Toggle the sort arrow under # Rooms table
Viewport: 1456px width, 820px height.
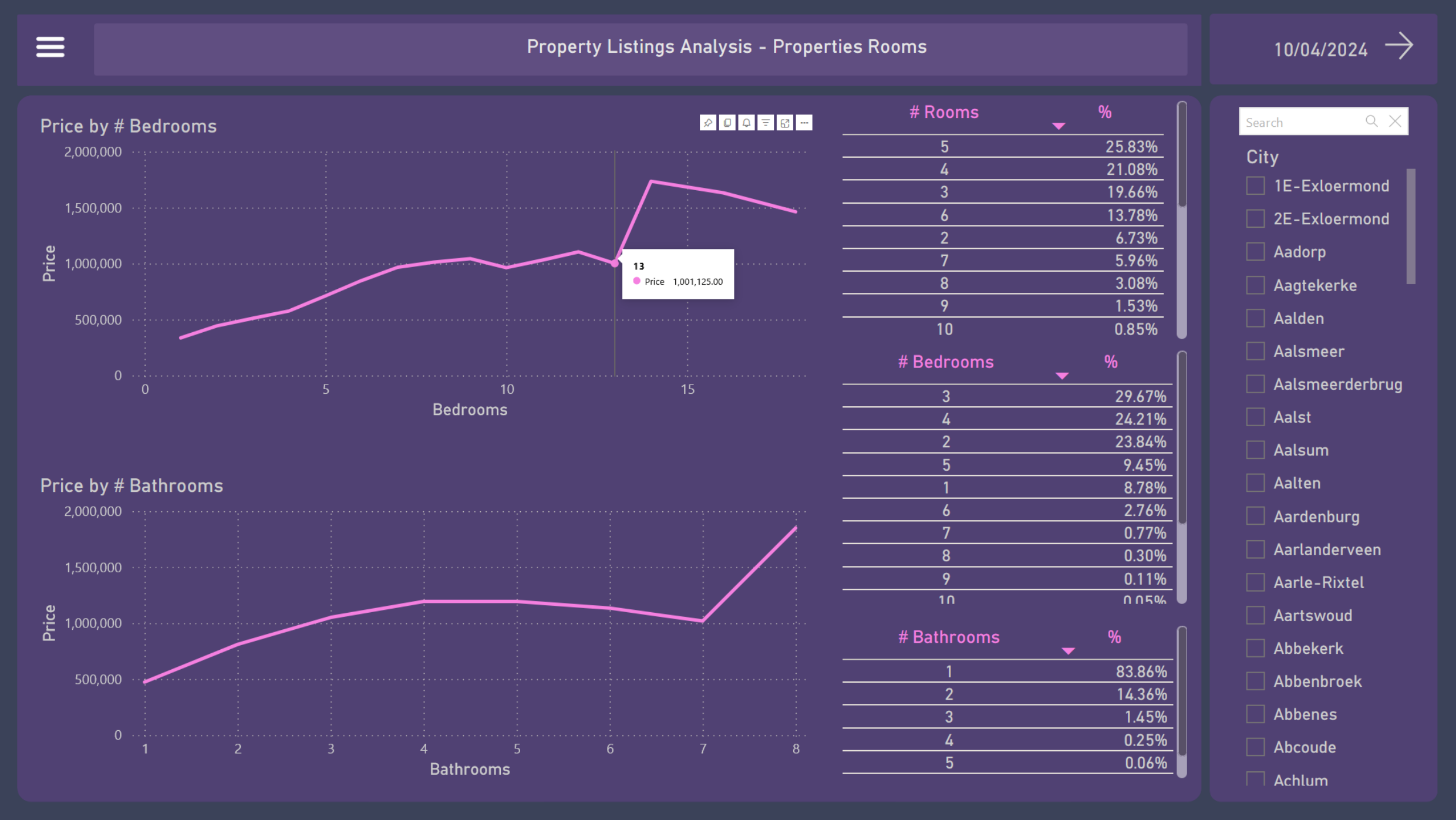pos(1059,126)
